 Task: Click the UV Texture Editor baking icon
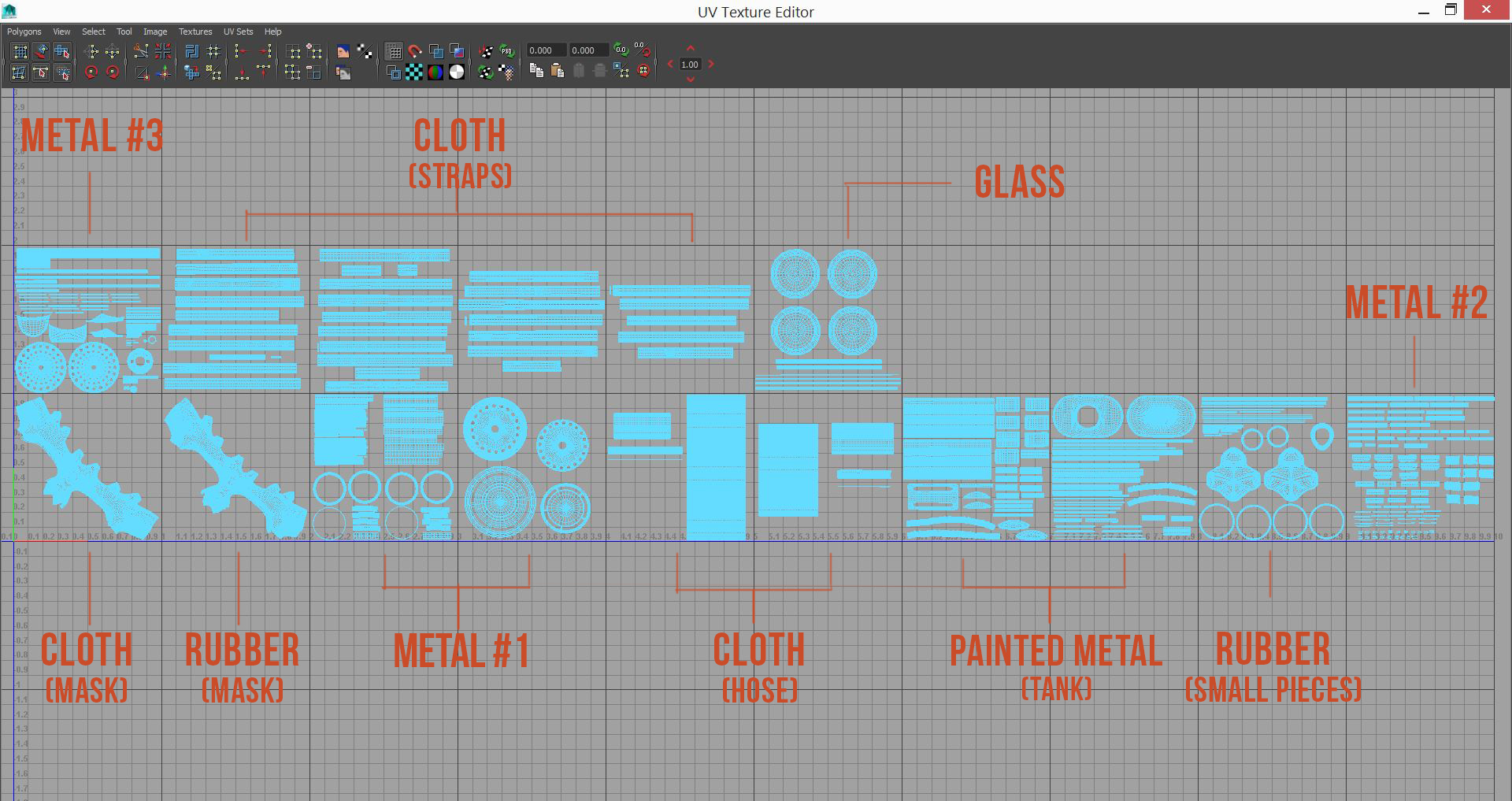[486, 51]
